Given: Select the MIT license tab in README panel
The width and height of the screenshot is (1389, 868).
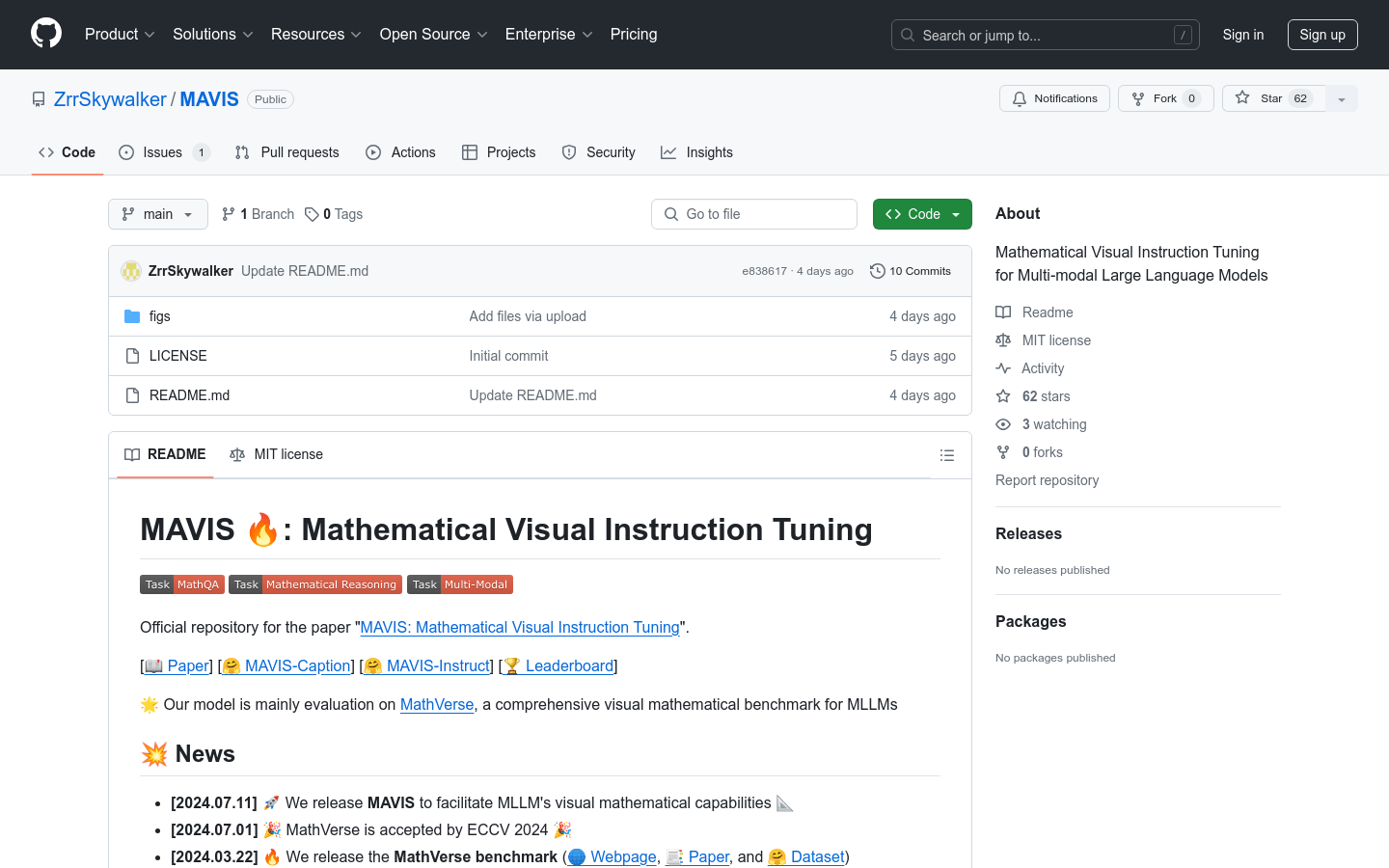Looking at the screenshot, I should pos(276,454).
